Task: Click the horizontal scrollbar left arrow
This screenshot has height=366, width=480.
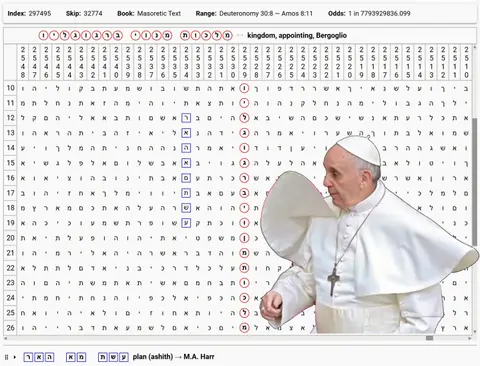Action: (6, 338)
